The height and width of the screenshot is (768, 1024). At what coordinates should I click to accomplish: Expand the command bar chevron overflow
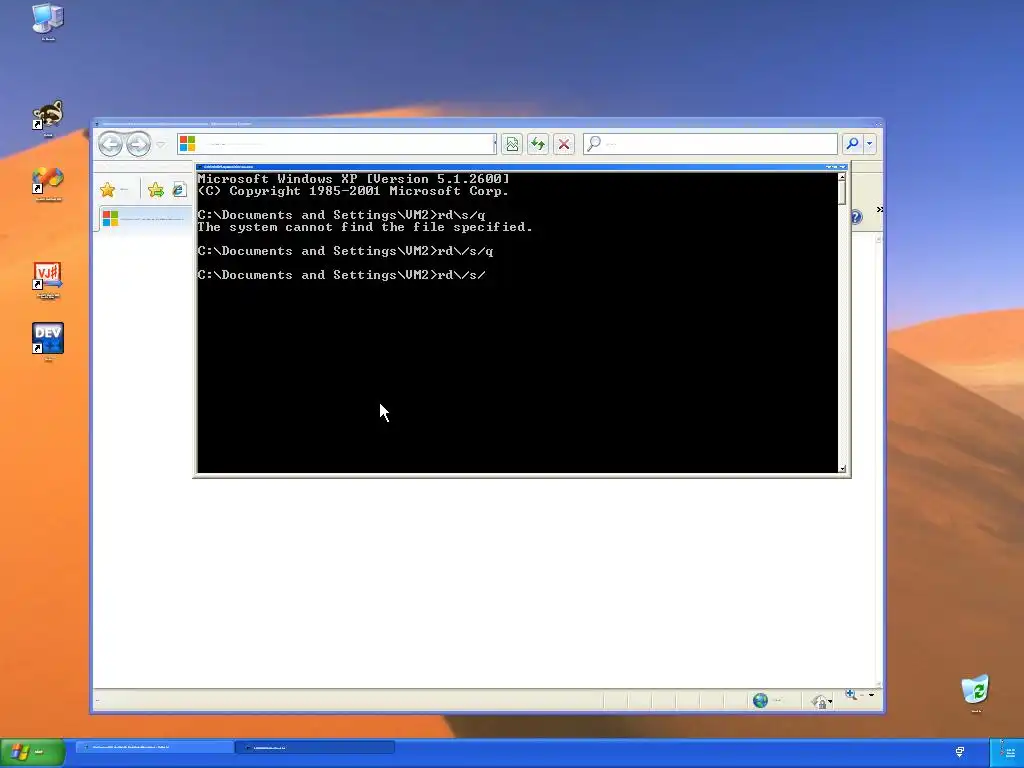[879, 210]
